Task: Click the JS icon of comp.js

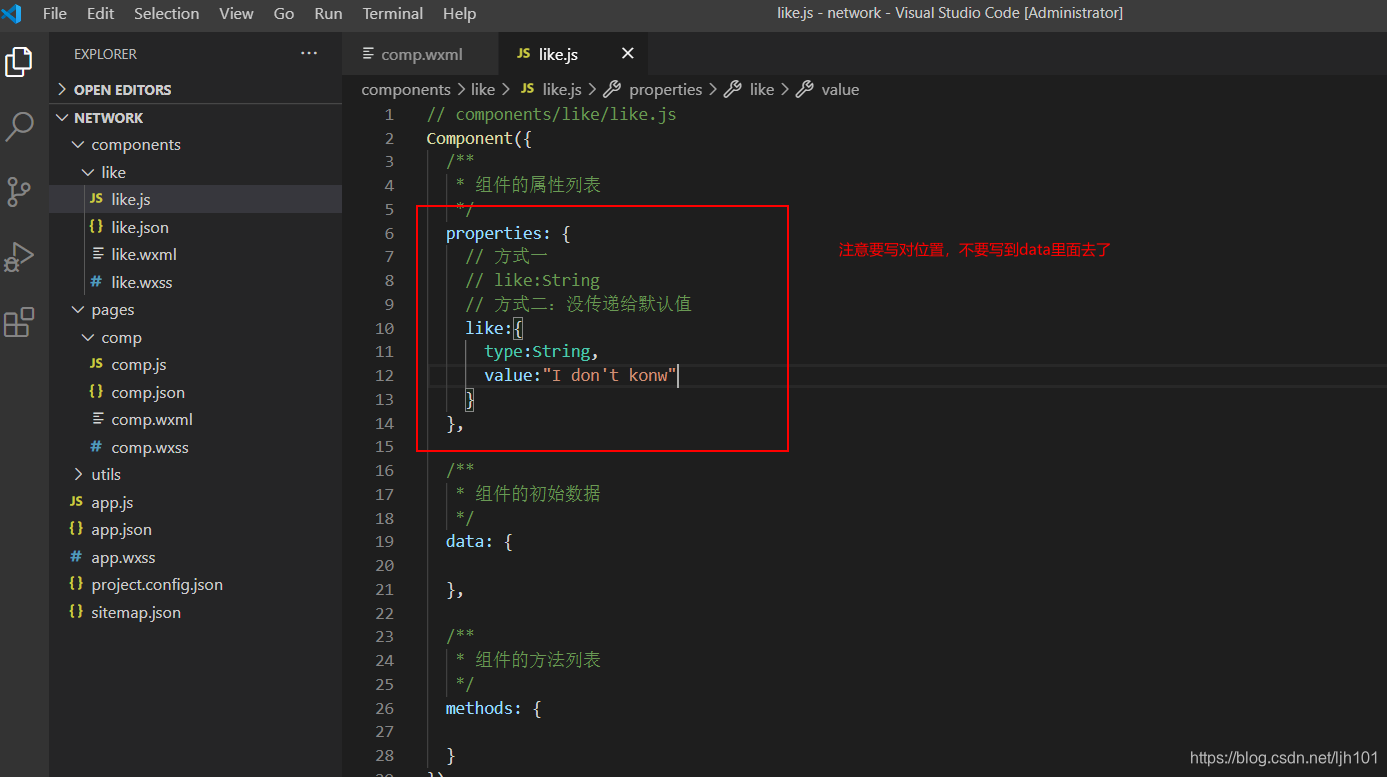Action: [96, 364]
